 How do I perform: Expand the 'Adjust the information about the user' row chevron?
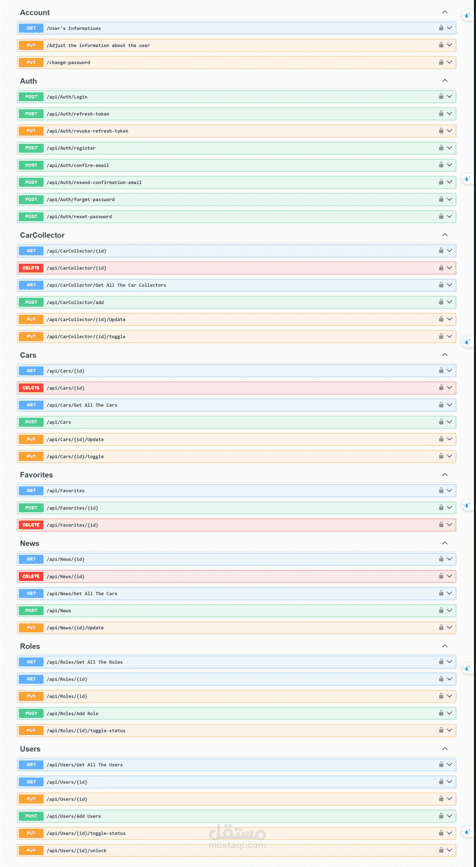pyautogui.click(x=449, y=45)
